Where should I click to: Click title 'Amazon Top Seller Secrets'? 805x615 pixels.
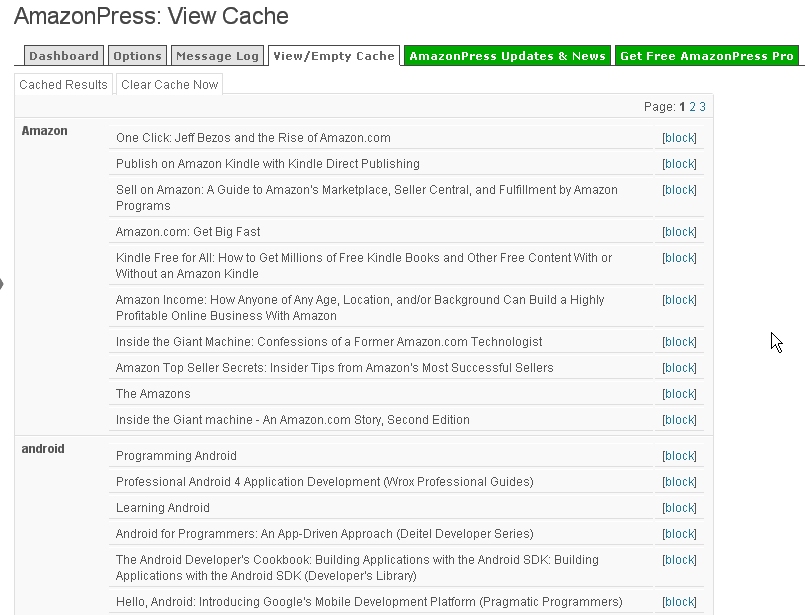[x=335, y=368]
